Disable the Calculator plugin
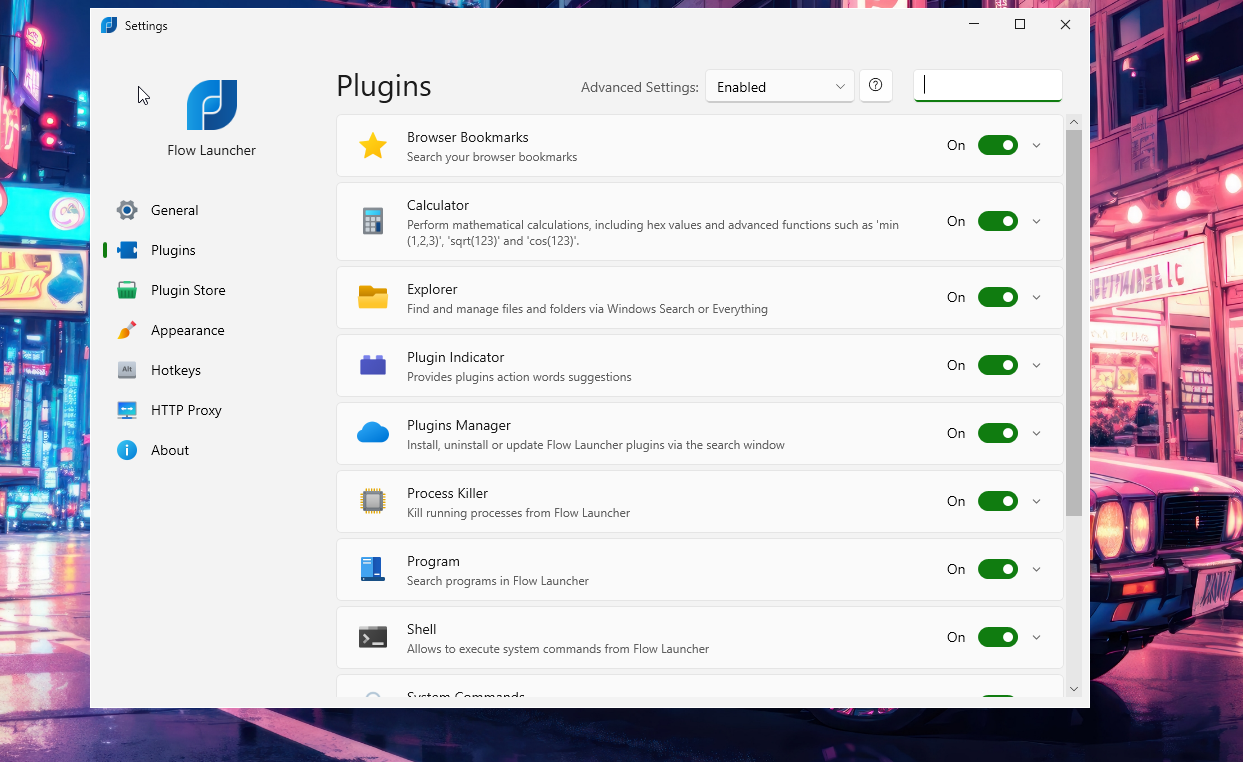This screenshot has width=1243, height=762. pyautogui.click(x=997, y=221)
